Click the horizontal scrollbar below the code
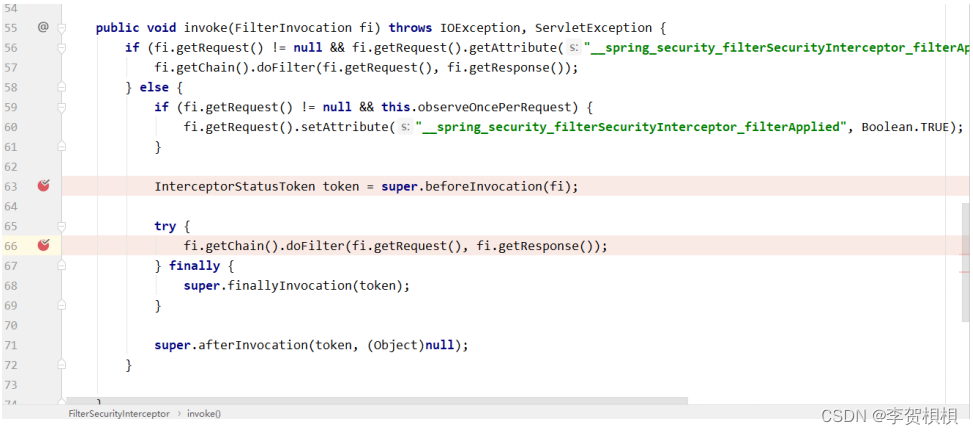 point(377,401)
